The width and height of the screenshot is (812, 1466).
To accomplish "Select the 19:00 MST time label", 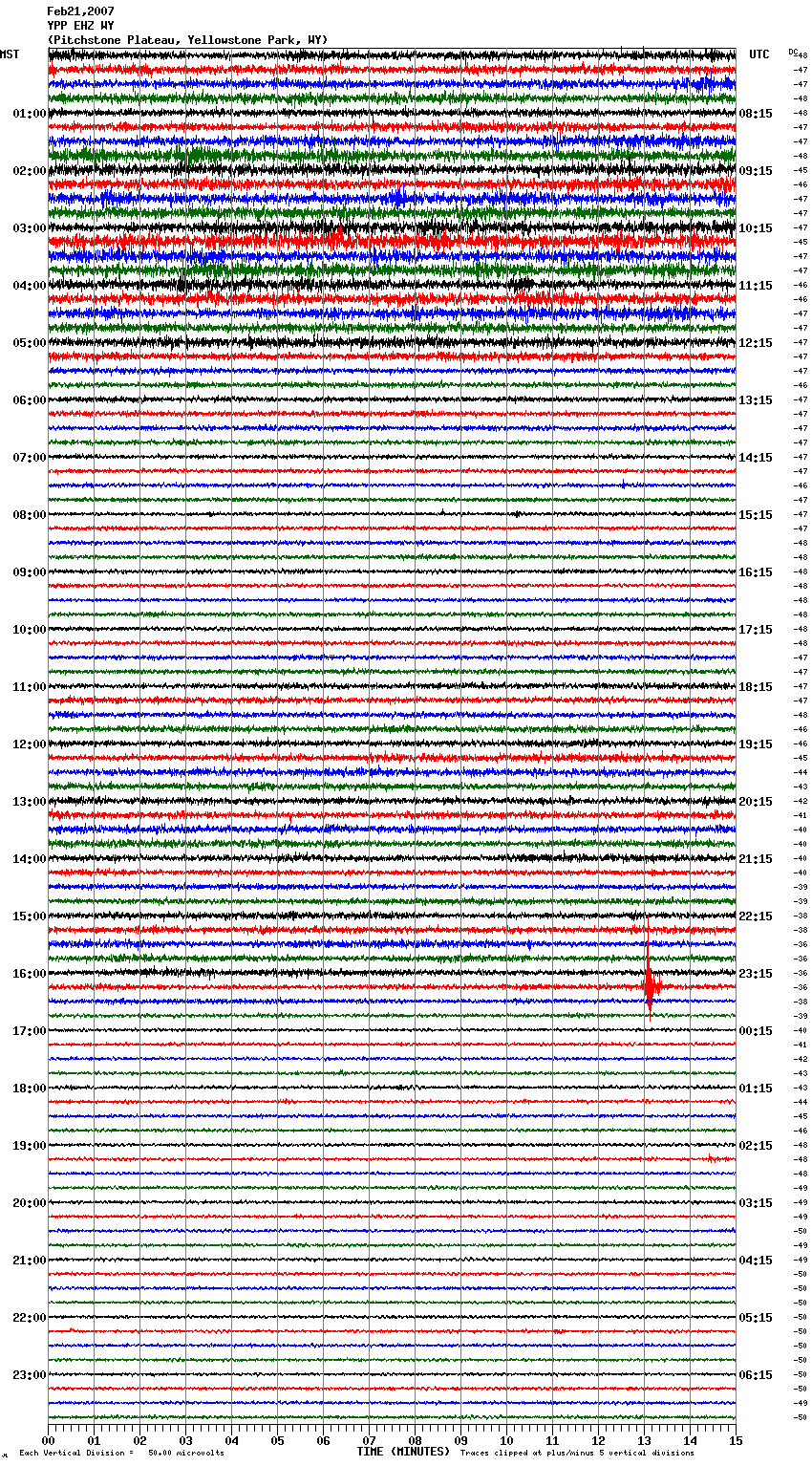I will (x=29, y=1146).
